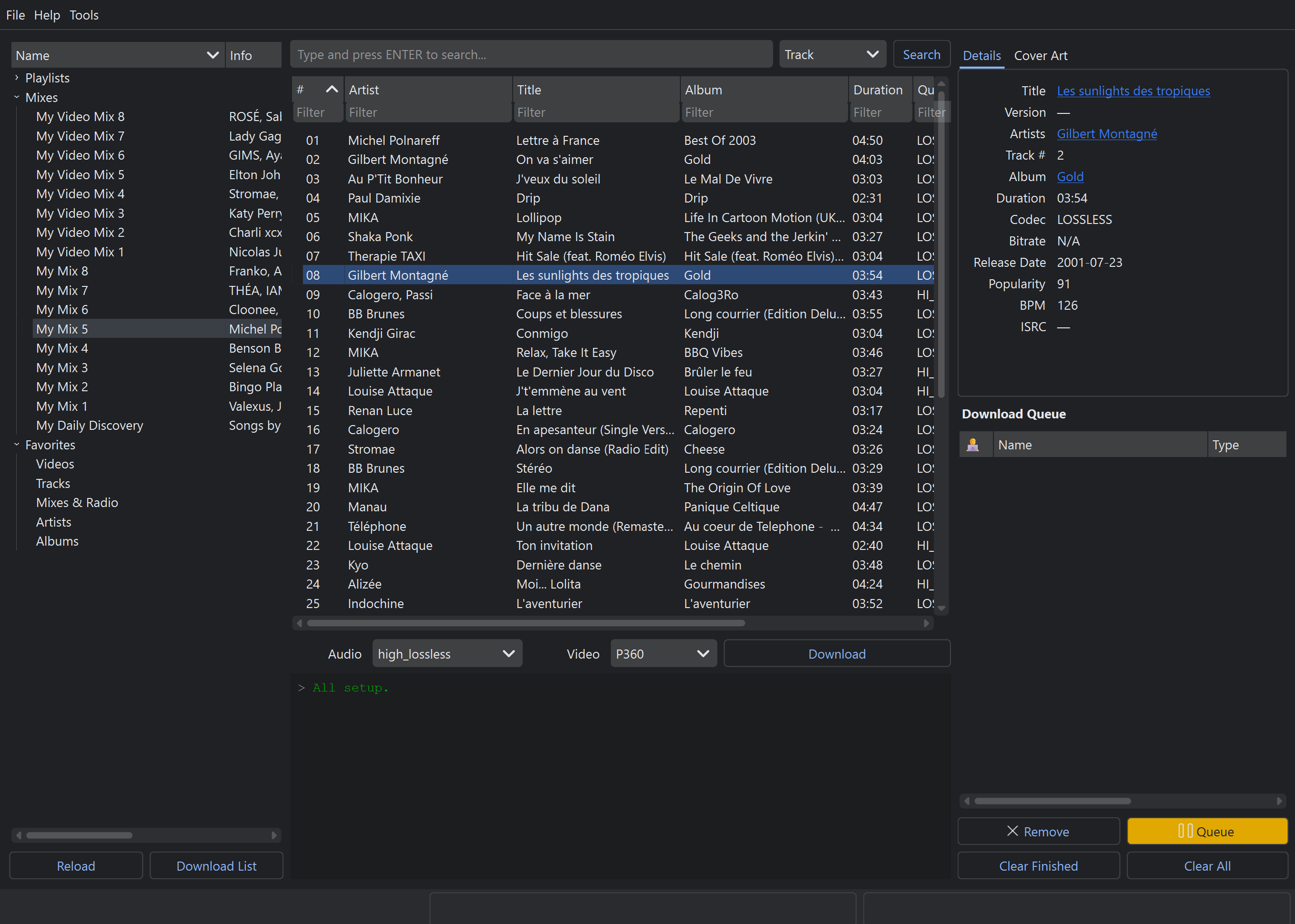Click the Type column header in Download Queue
The width and height of the screenshot is (1295, 924).
(1247, 445)
